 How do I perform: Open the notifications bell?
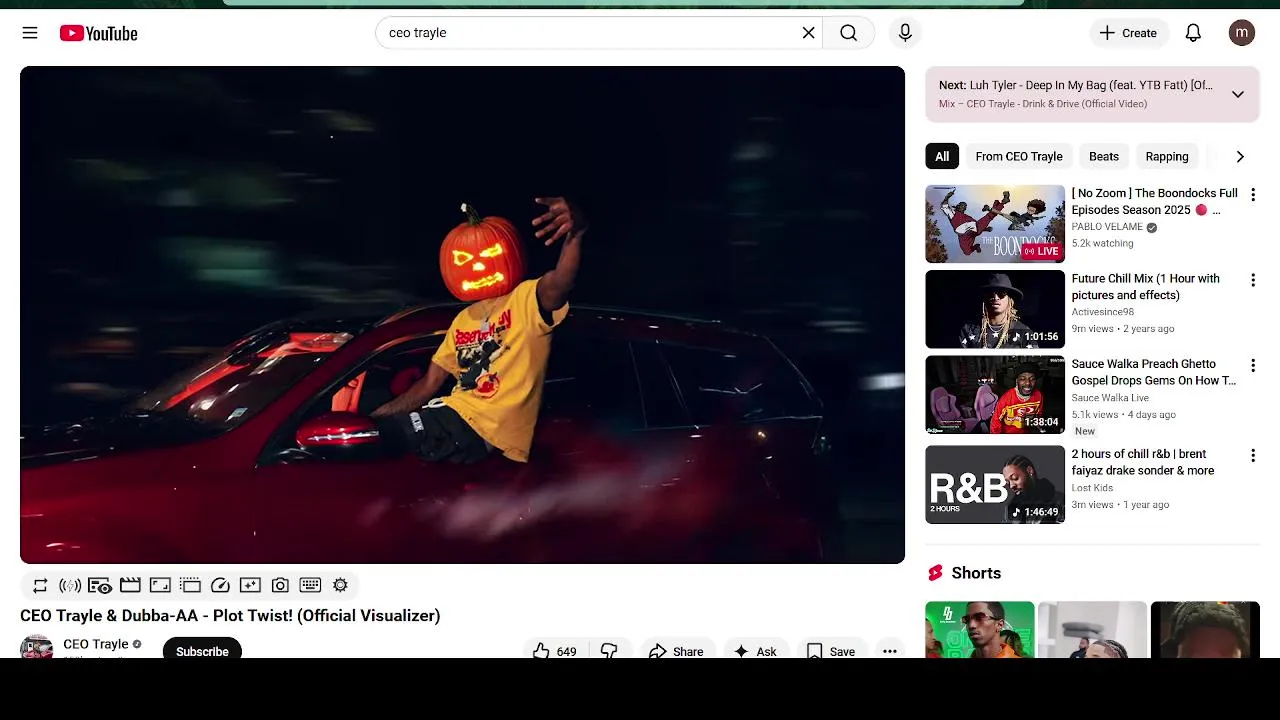(x=1193, y=33)
